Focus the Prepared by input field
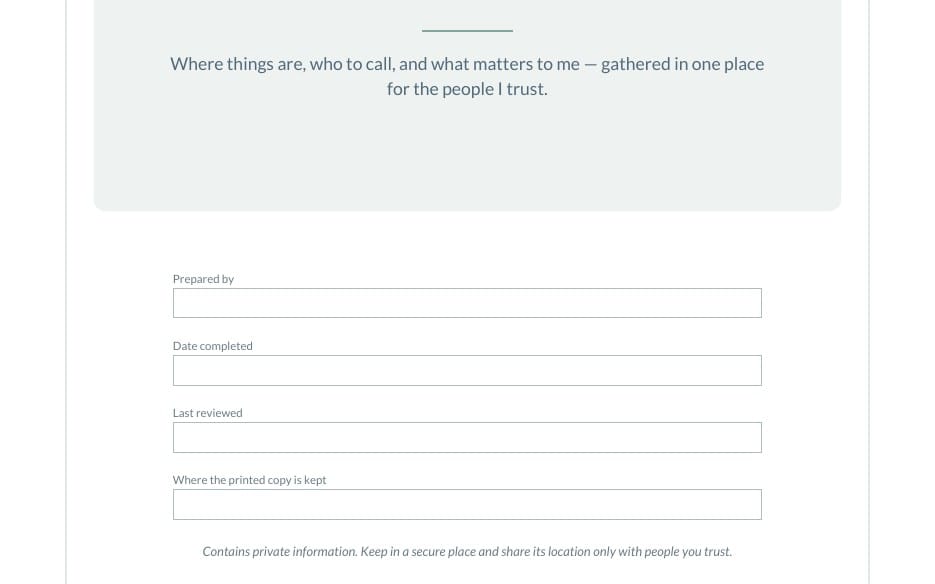Screen dimensions: 935x584 [x=467, y=303]
